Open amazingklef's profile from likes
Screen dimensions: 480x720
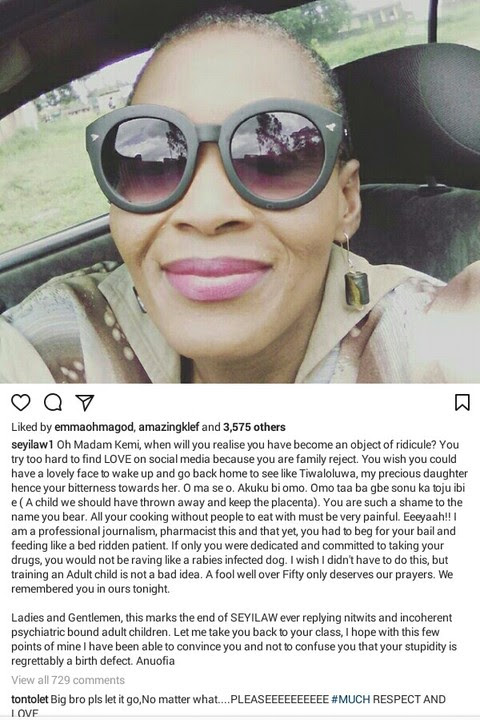tap(169, 427)
